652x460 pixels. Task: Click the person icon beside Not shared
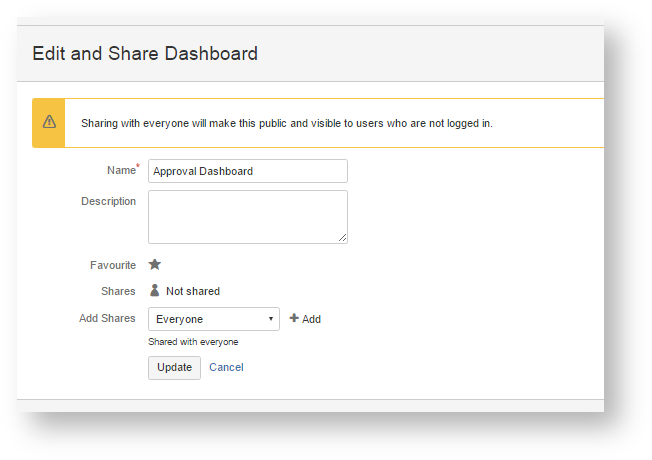pyautogui.click(x=155, y=291)
